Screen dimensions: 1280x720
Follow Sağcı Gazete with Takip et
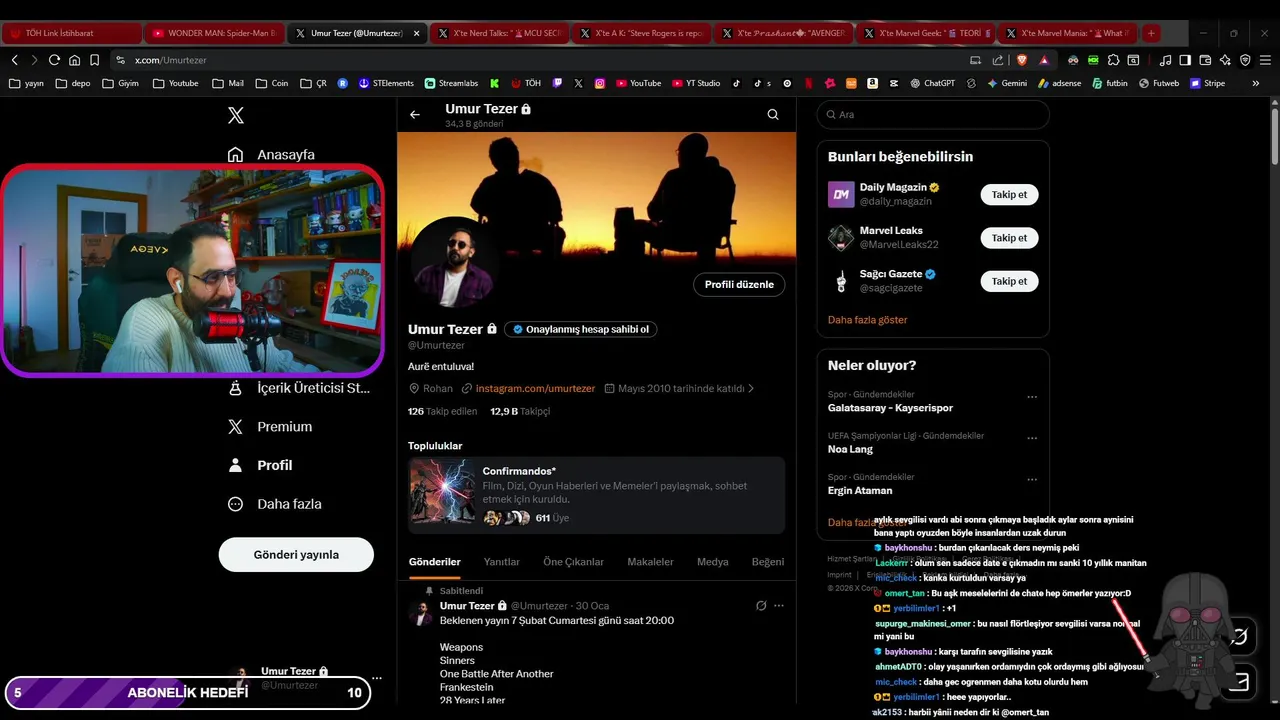tap(1009, 281)
